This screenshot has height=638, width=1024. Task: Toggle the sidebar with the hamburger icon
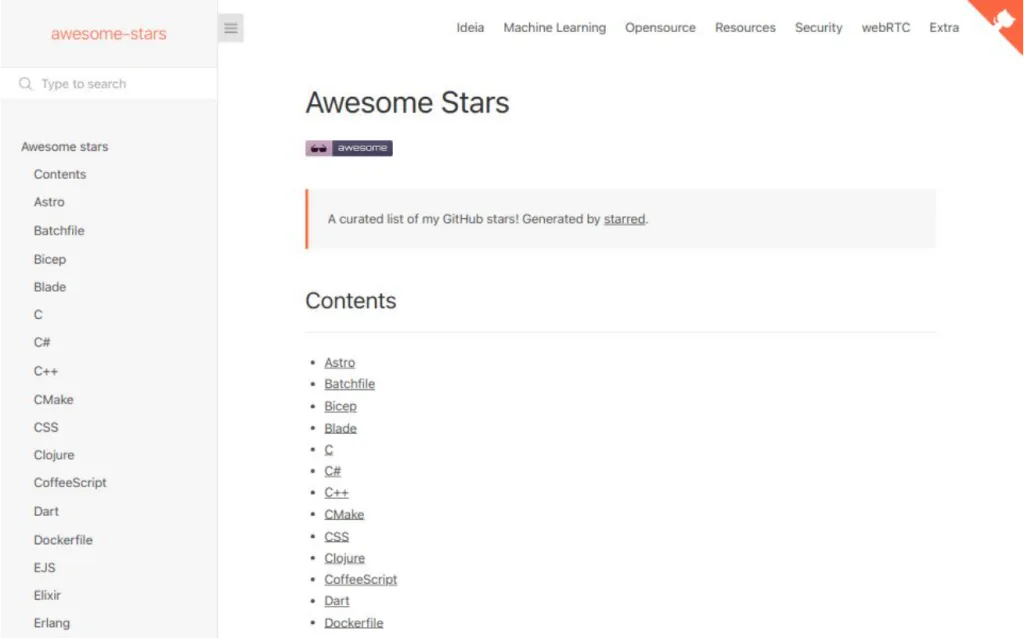[x=231, y=27]
